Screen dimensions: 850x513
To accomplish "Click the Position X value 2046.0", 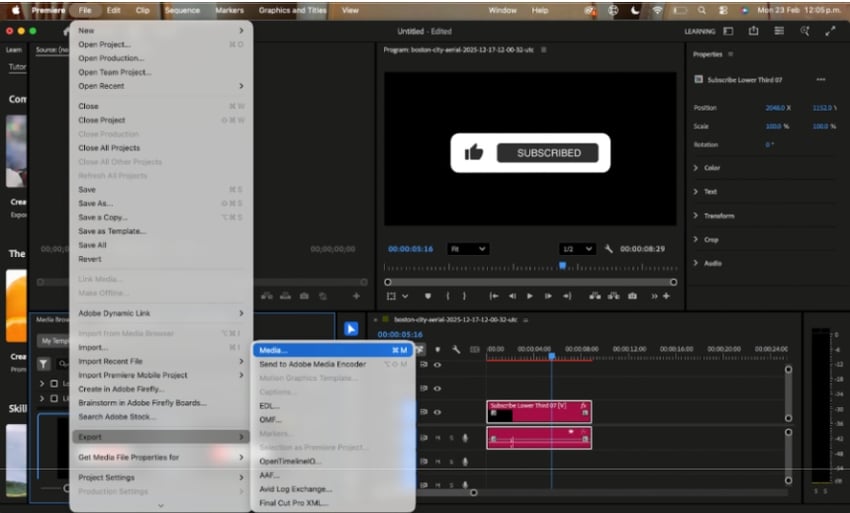I will point(775,107).
